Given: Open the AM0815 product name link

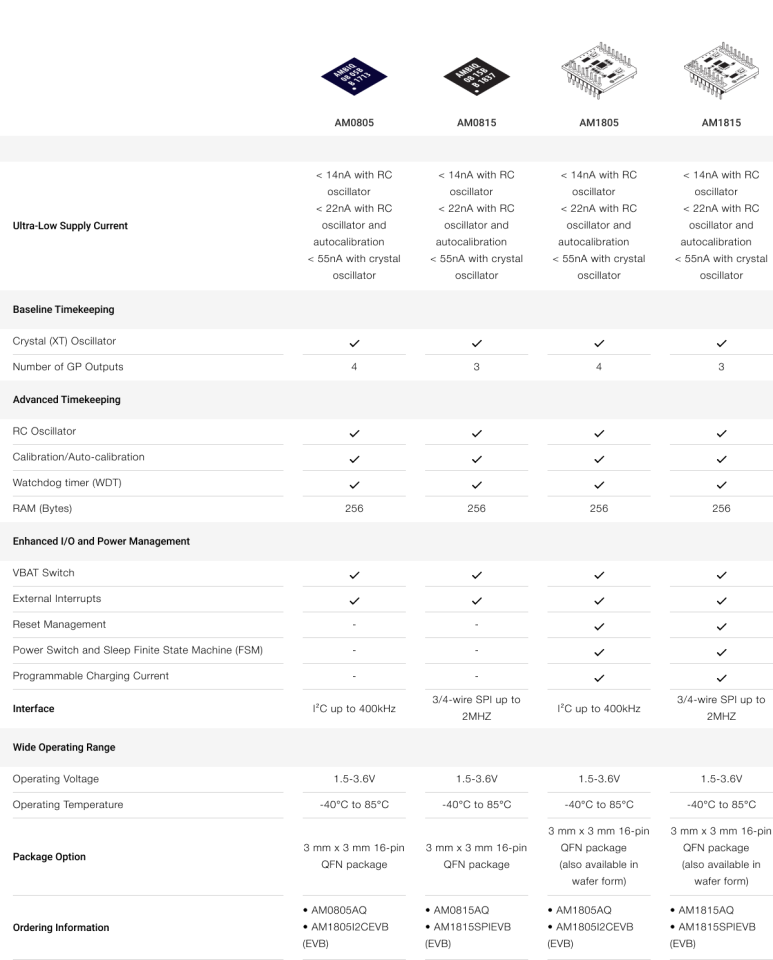Looking at the screenshot, I should (x=476, y=123).
